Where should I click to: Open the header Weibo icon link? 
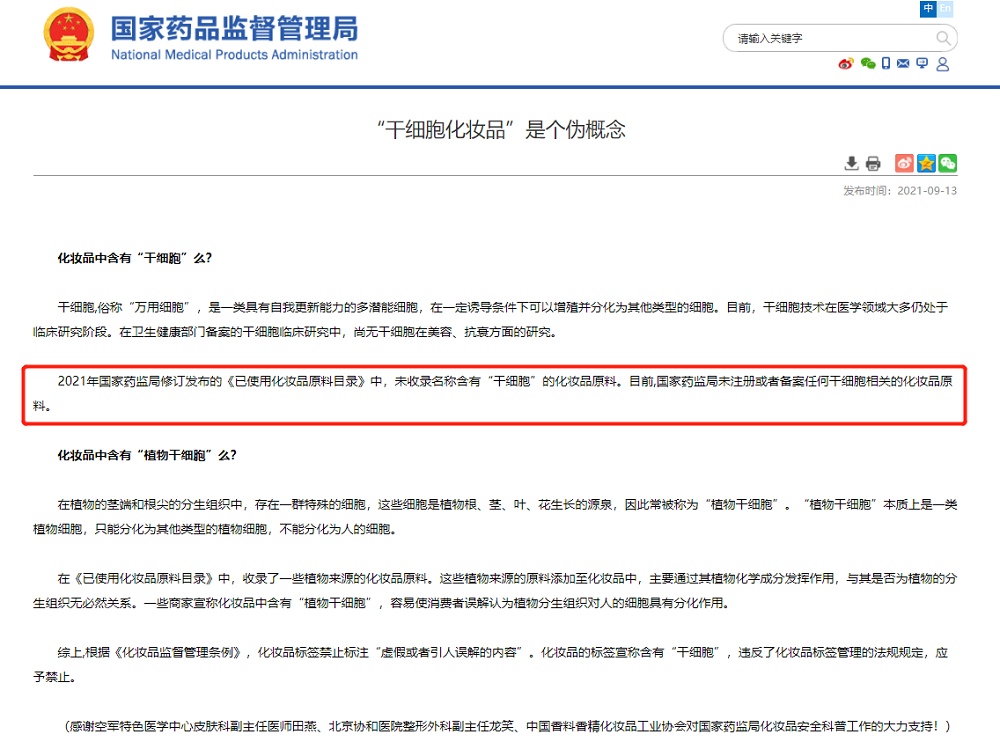pyautogui.click(x=846, y=64)
